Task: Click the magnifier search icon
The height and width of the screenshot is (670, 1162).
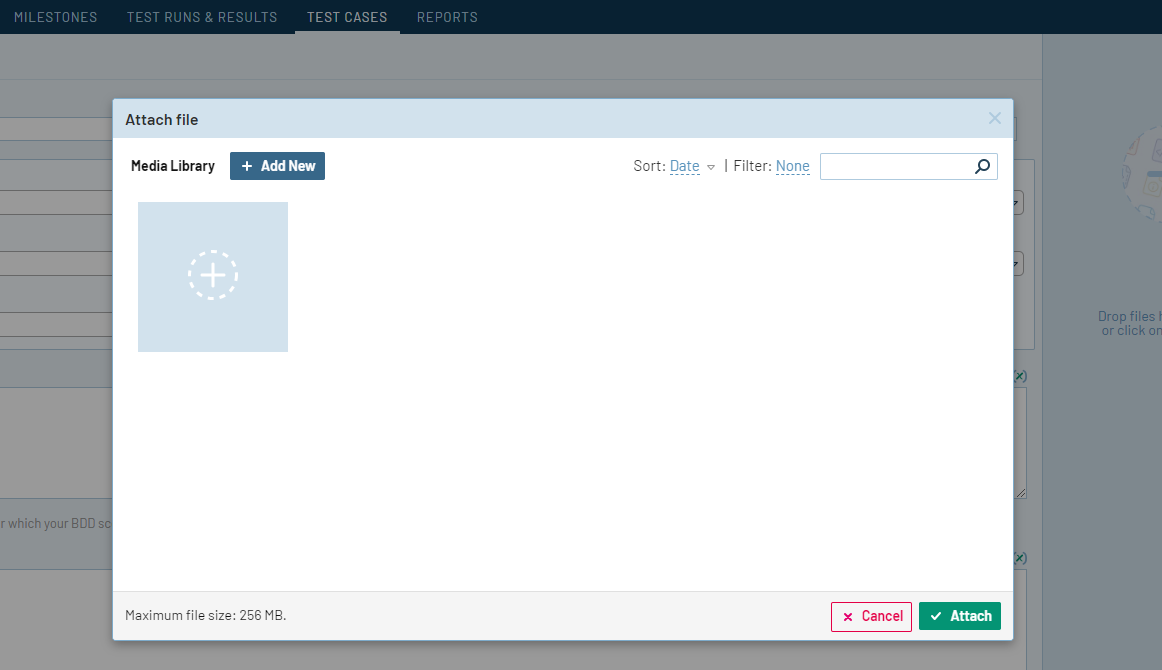Action: click(983, 166)
